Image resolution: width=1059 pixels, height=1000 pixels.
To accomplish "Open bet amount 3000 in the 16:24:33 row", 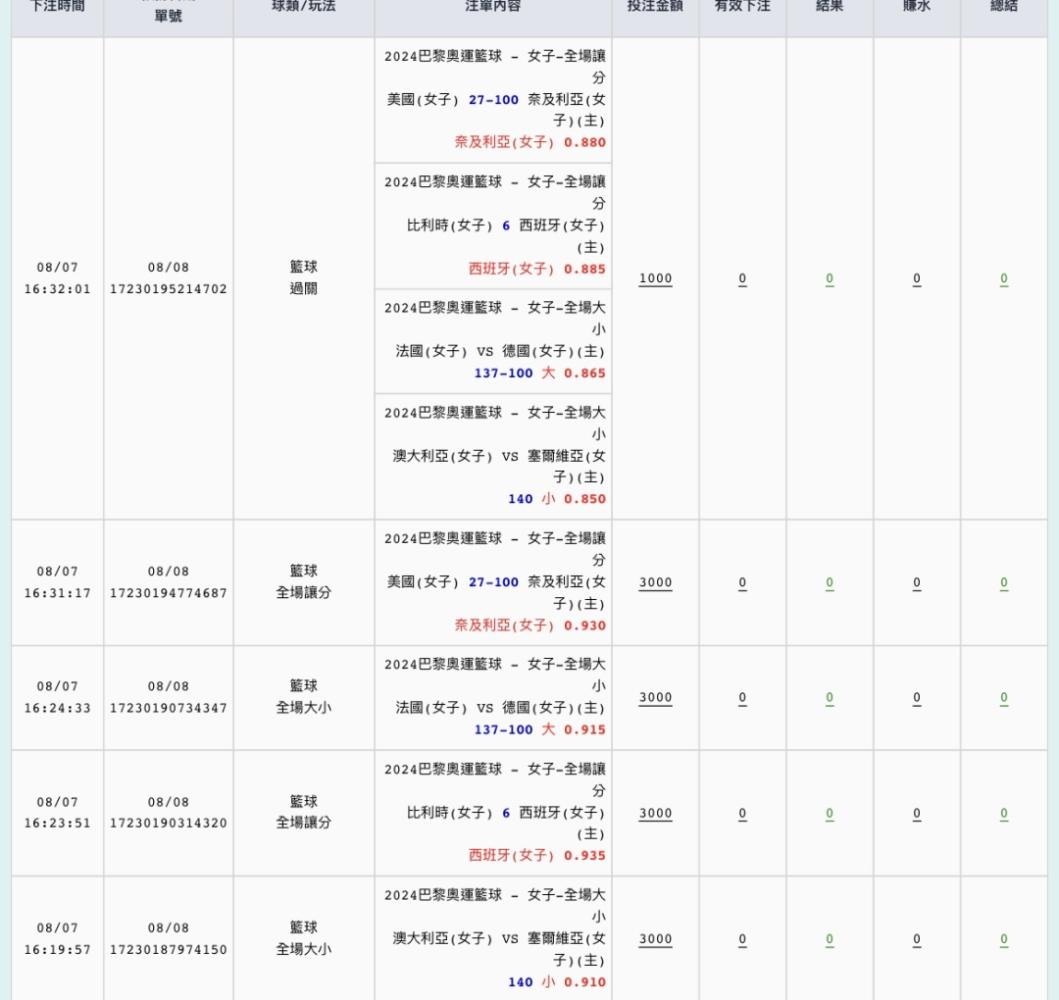I will (x=655, y=698).
